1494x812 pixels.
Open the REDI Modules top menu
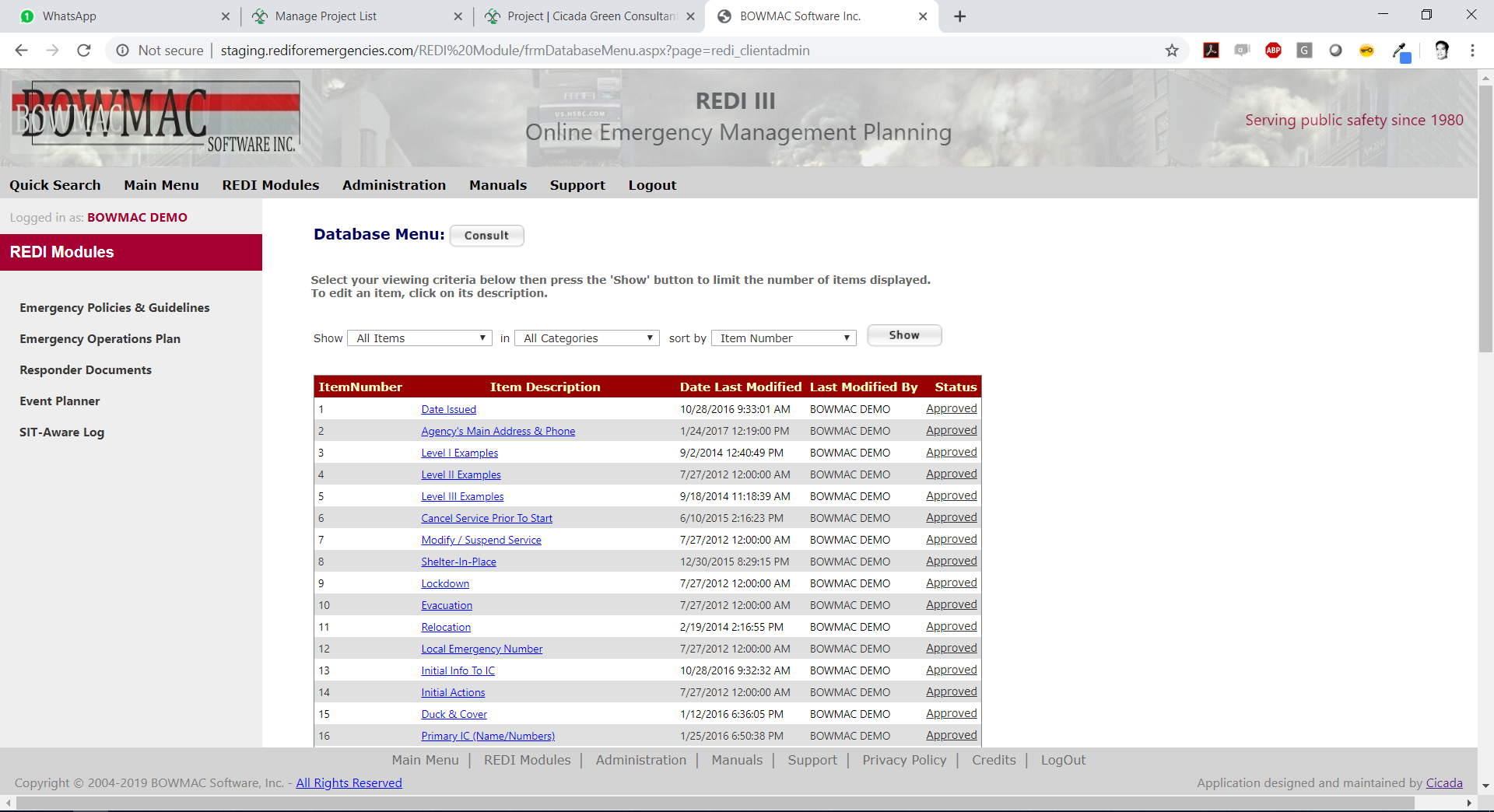tap(271, 185)
